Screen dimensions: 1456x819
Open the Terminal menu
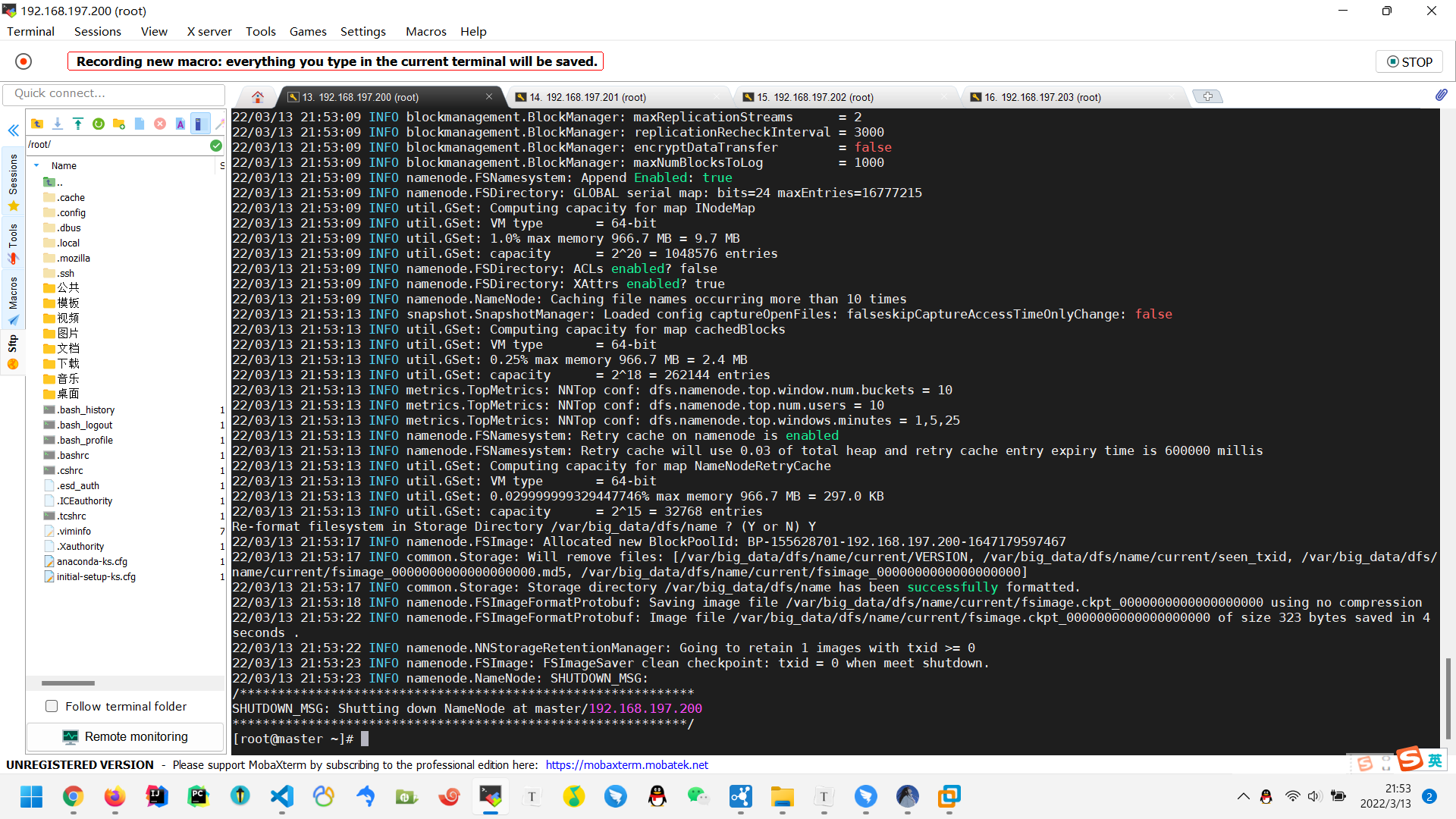[30, 31]
